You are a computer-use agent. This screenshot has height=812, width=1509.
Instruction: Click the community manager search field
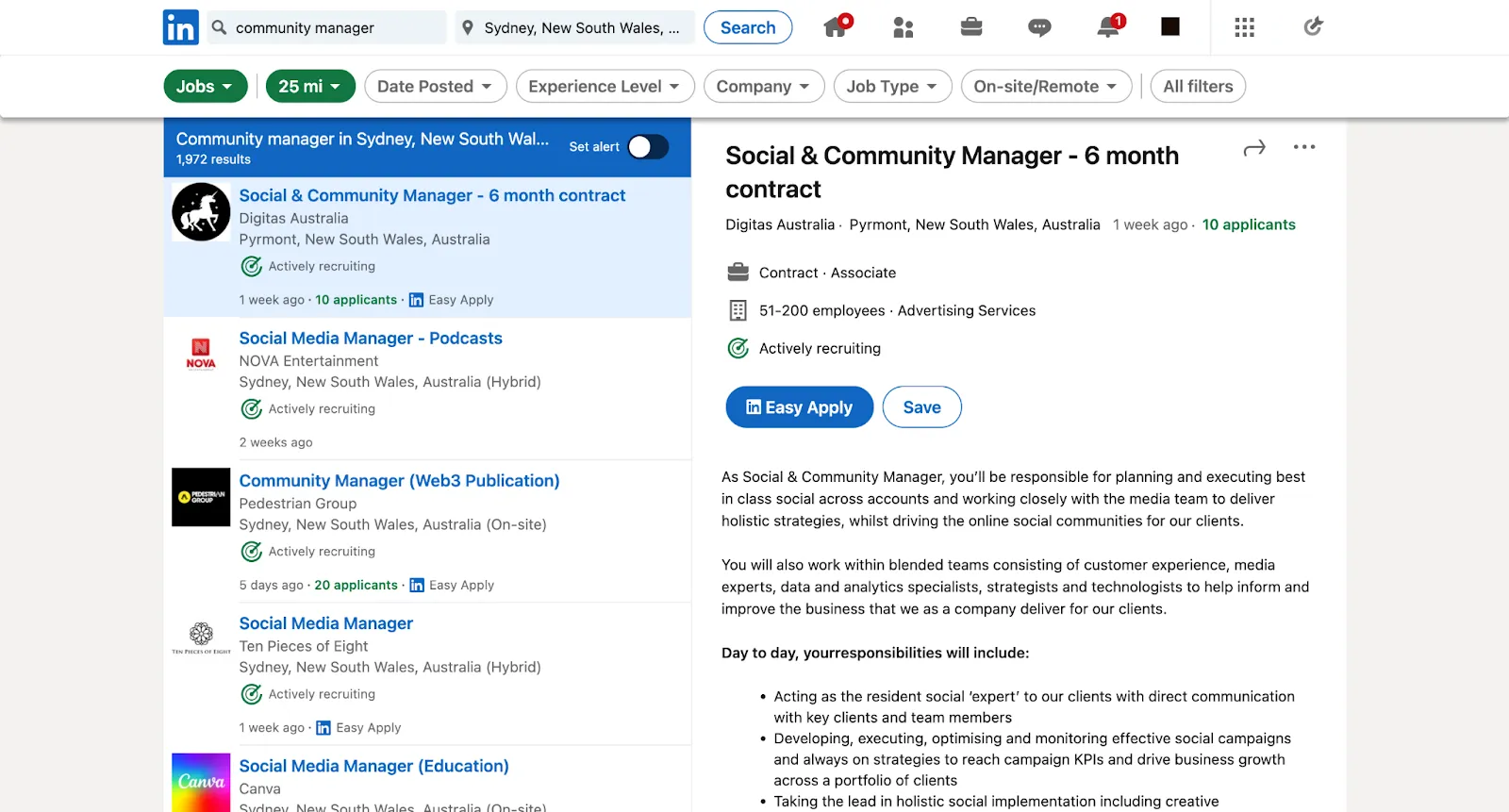click(x=335, y=28)
